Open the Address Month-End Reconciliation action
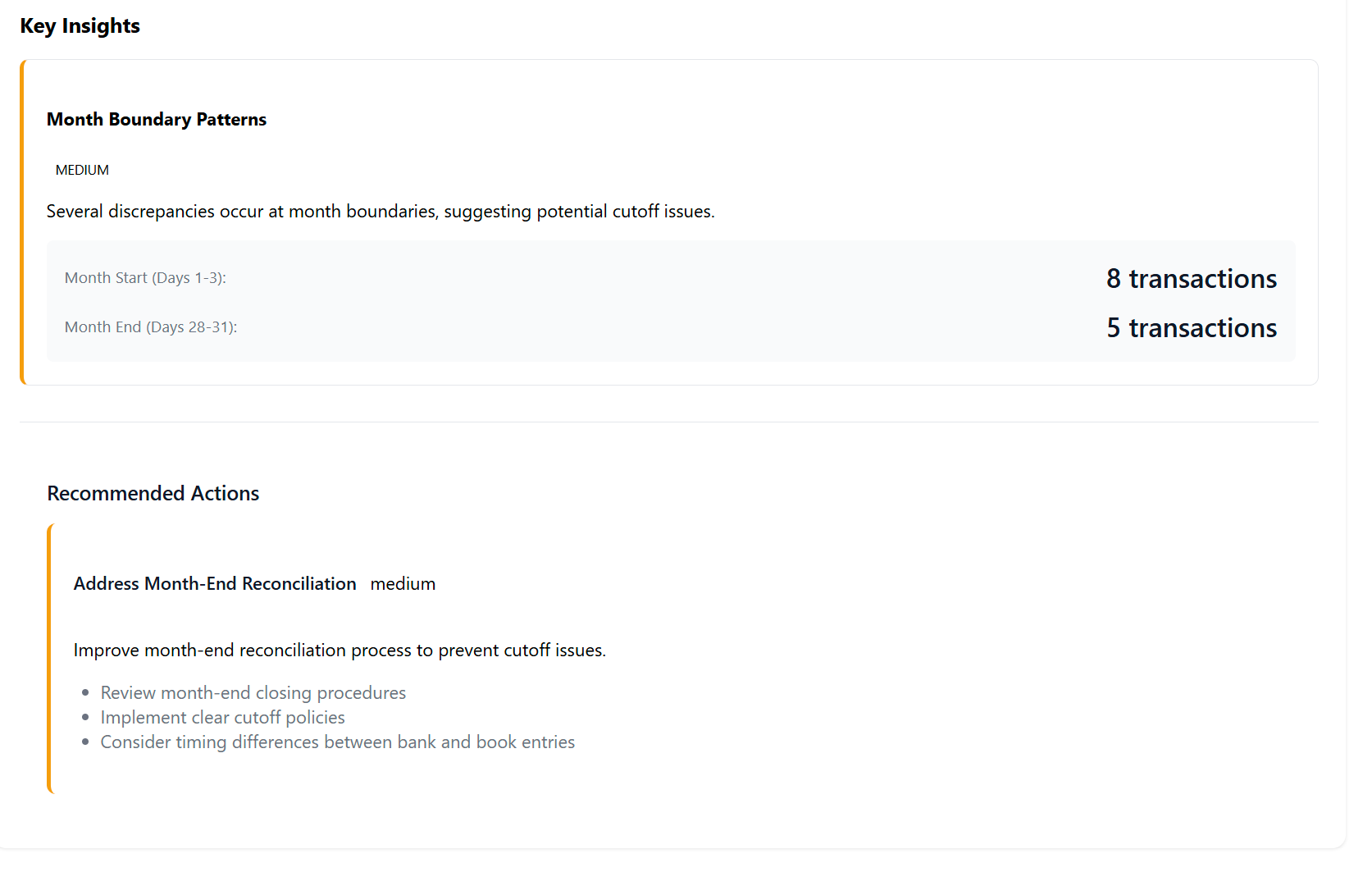This screenshot has height=872, width=1372. 215,584
